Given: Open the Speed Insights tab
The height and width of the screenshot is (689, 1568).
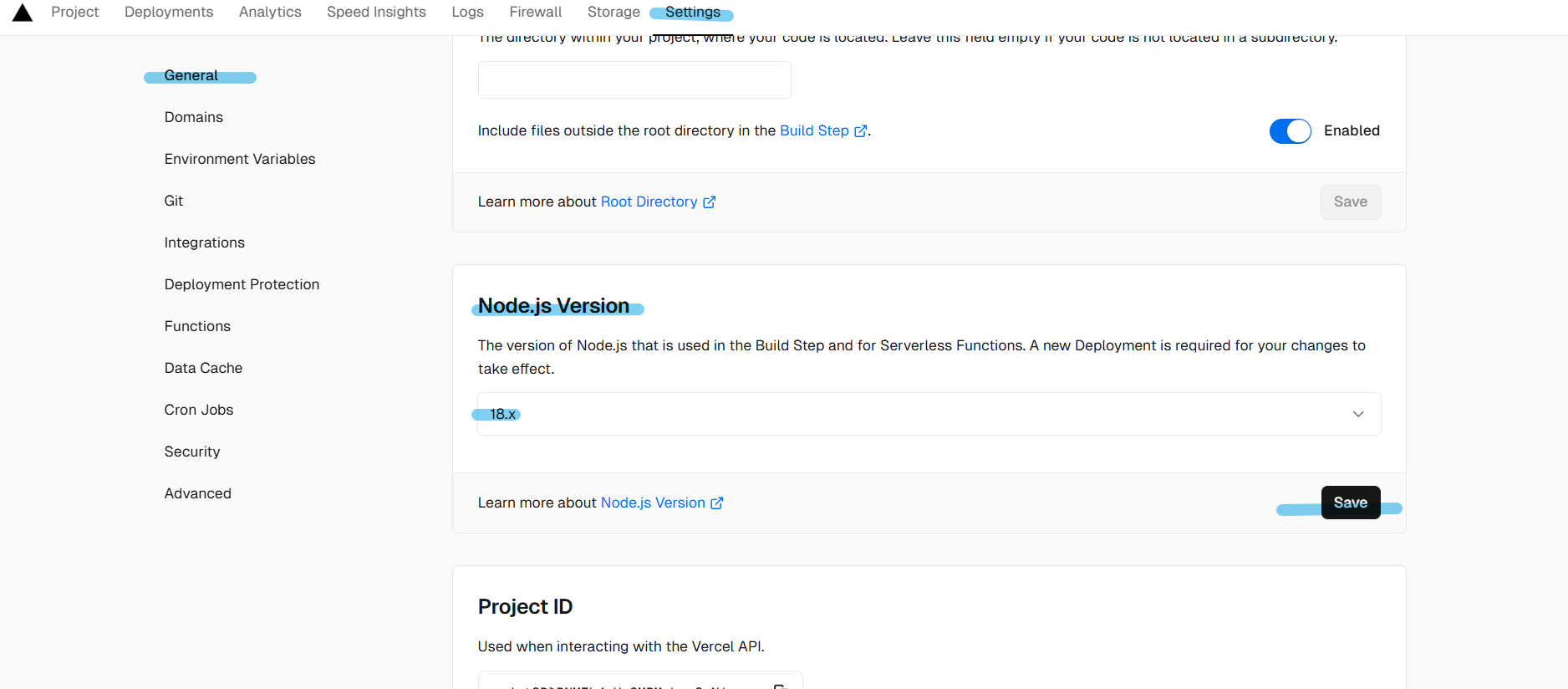Looking at the screenshot, I should click(376, 13).
